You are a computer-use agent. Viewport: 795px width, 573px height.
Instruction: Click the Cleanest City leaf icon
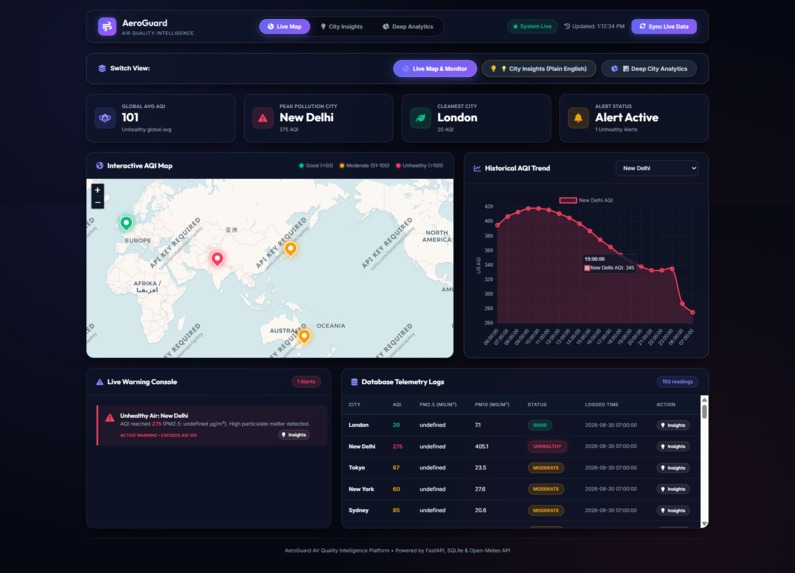coord(420,118)
